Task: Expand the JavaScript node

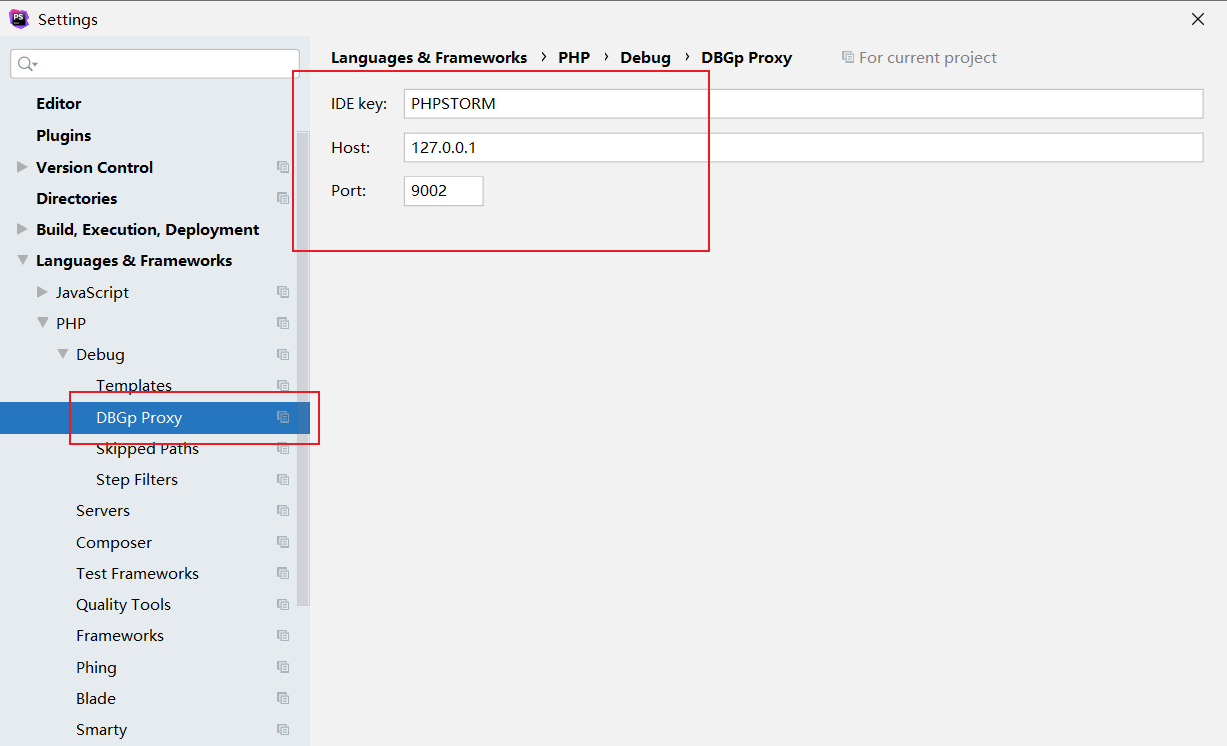Action: coord(42,292)
